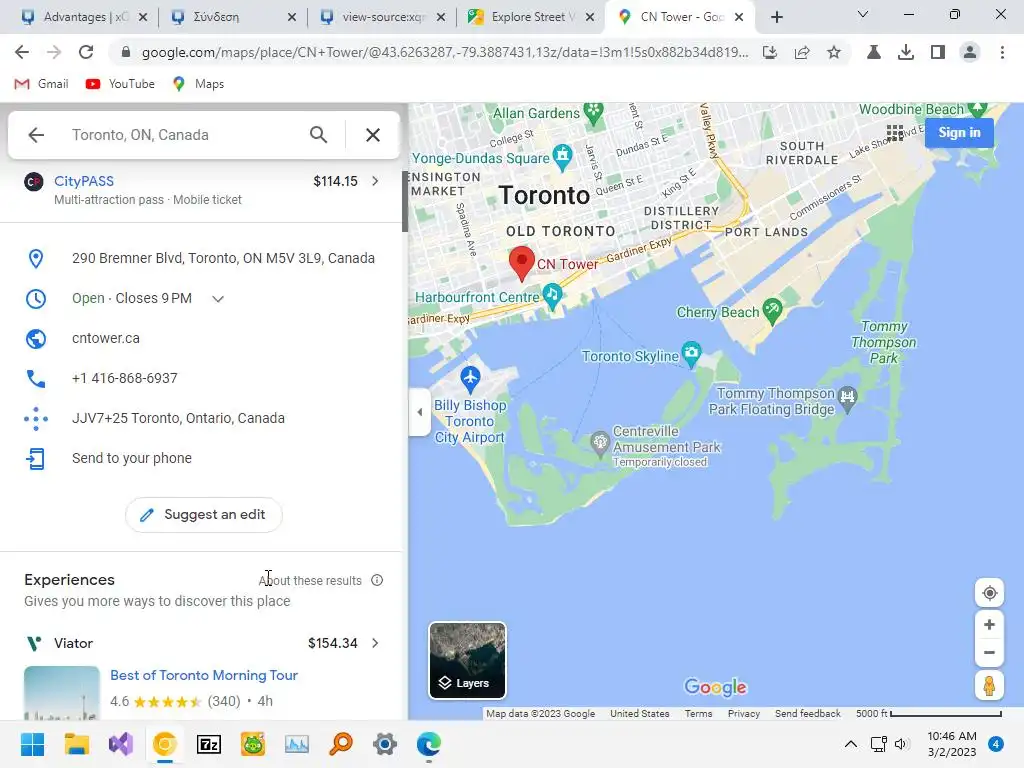Open the Google apps grid icon
1024x768 pixels.
(895, 133)
